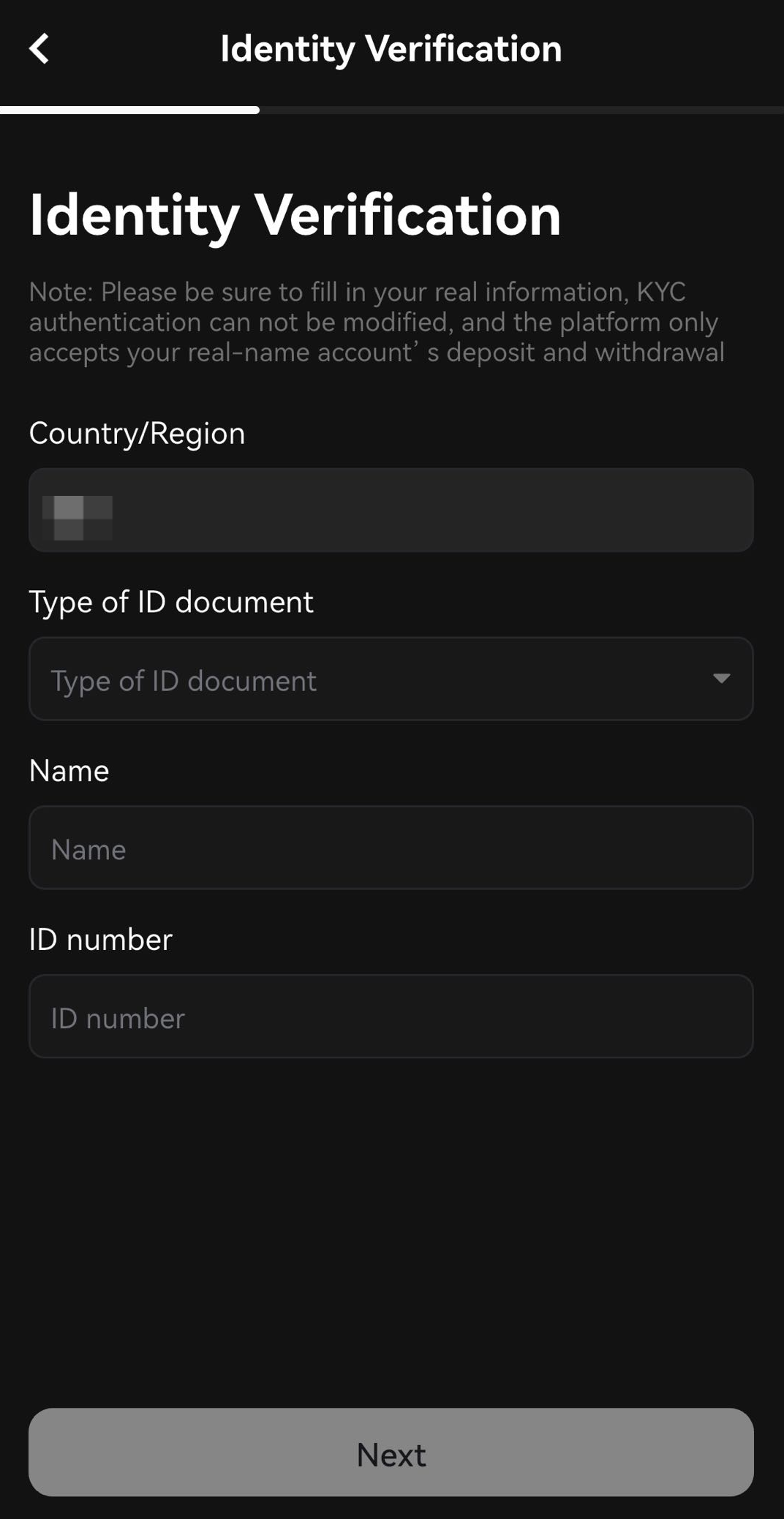The width and height of the screenshot is (784, 1519).
Task: Click the large Identity Verification heading
Action: coord(295,215)
